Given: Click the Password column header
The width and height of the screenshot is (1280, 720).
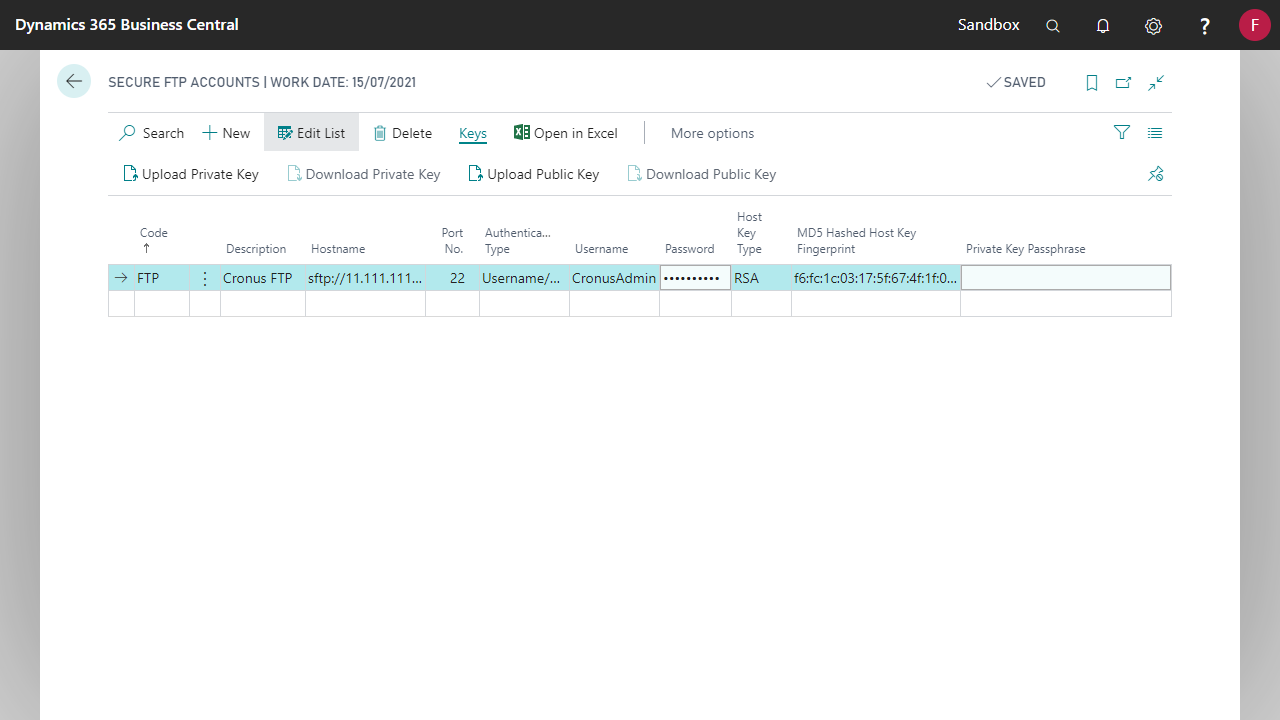Looking at the screenshot, I should click(x=690, y=249).
